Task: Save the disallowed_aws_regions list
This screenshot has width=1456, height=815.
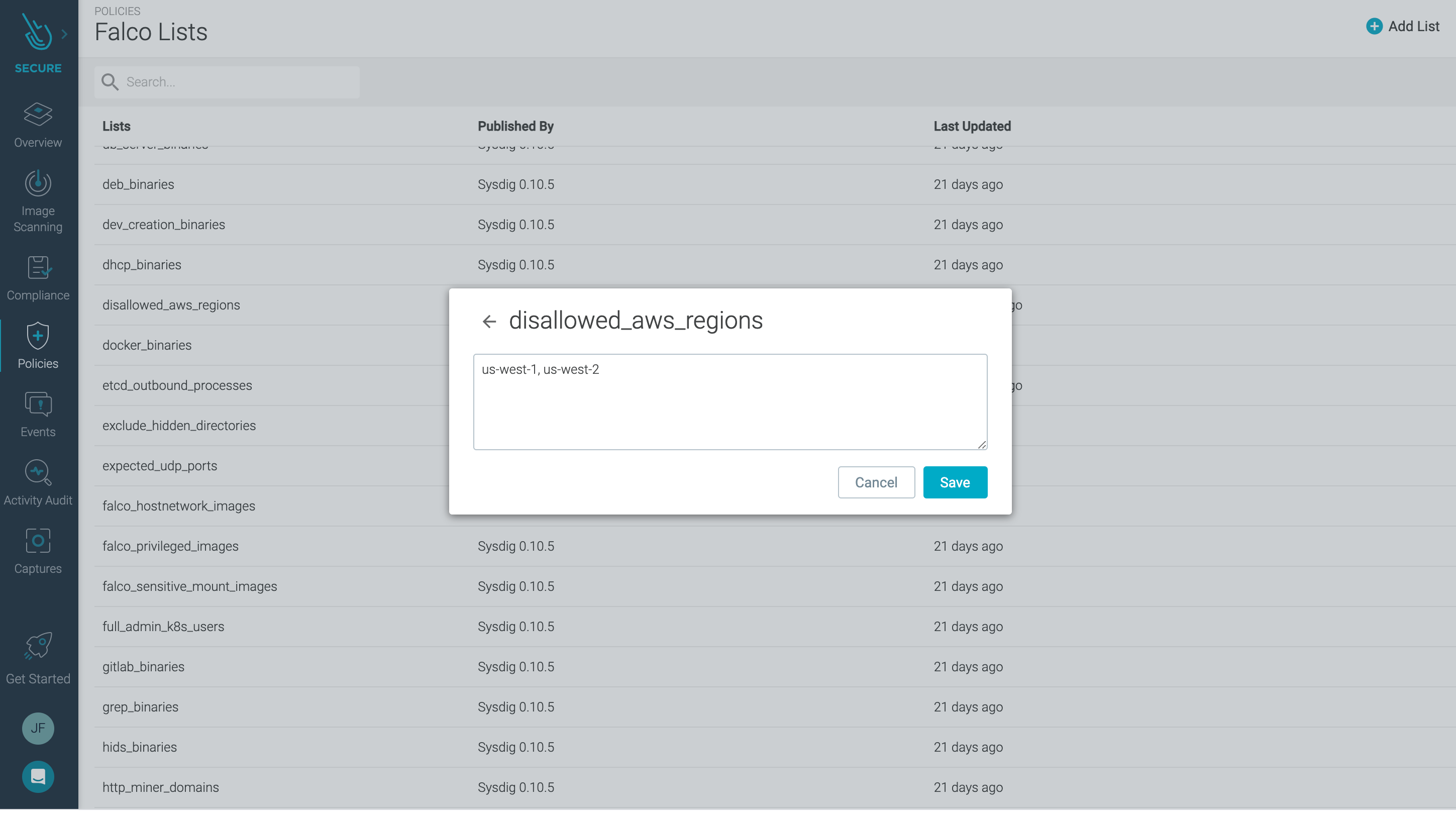Action: (x=955, y=482)
